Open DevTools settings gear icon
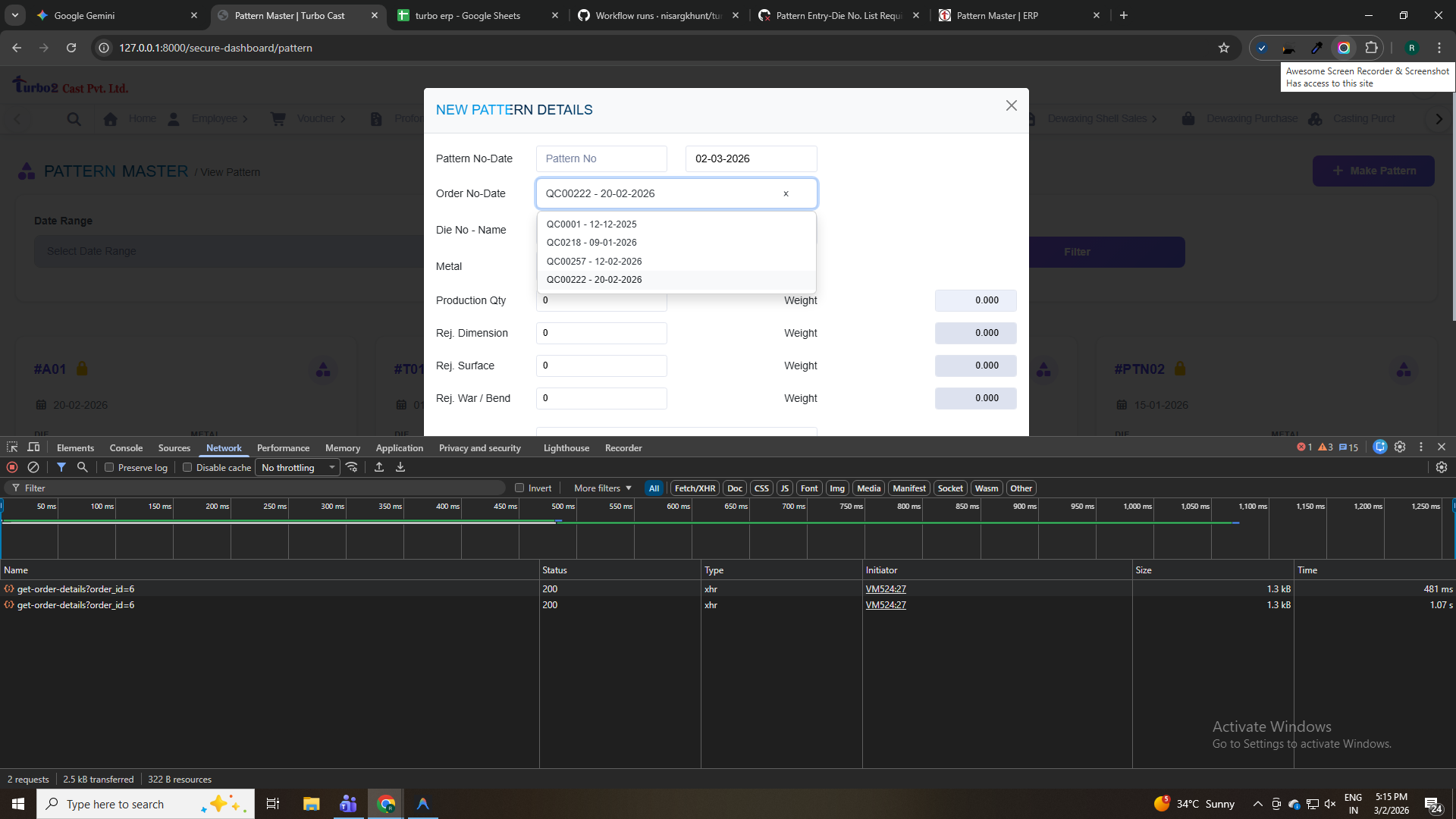Screen dimensions: 1456x819 (1400, 447)
